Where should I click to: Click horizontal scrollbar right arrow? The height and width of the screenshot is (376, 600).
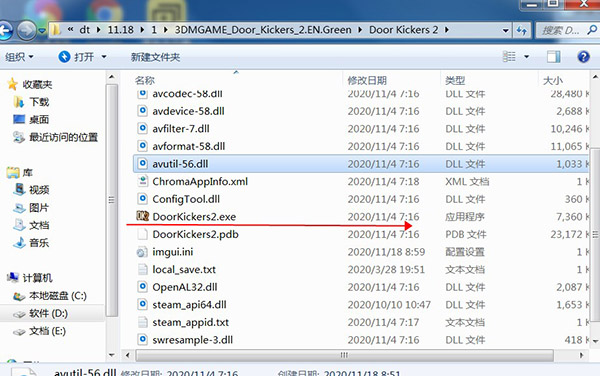point(581,355)
